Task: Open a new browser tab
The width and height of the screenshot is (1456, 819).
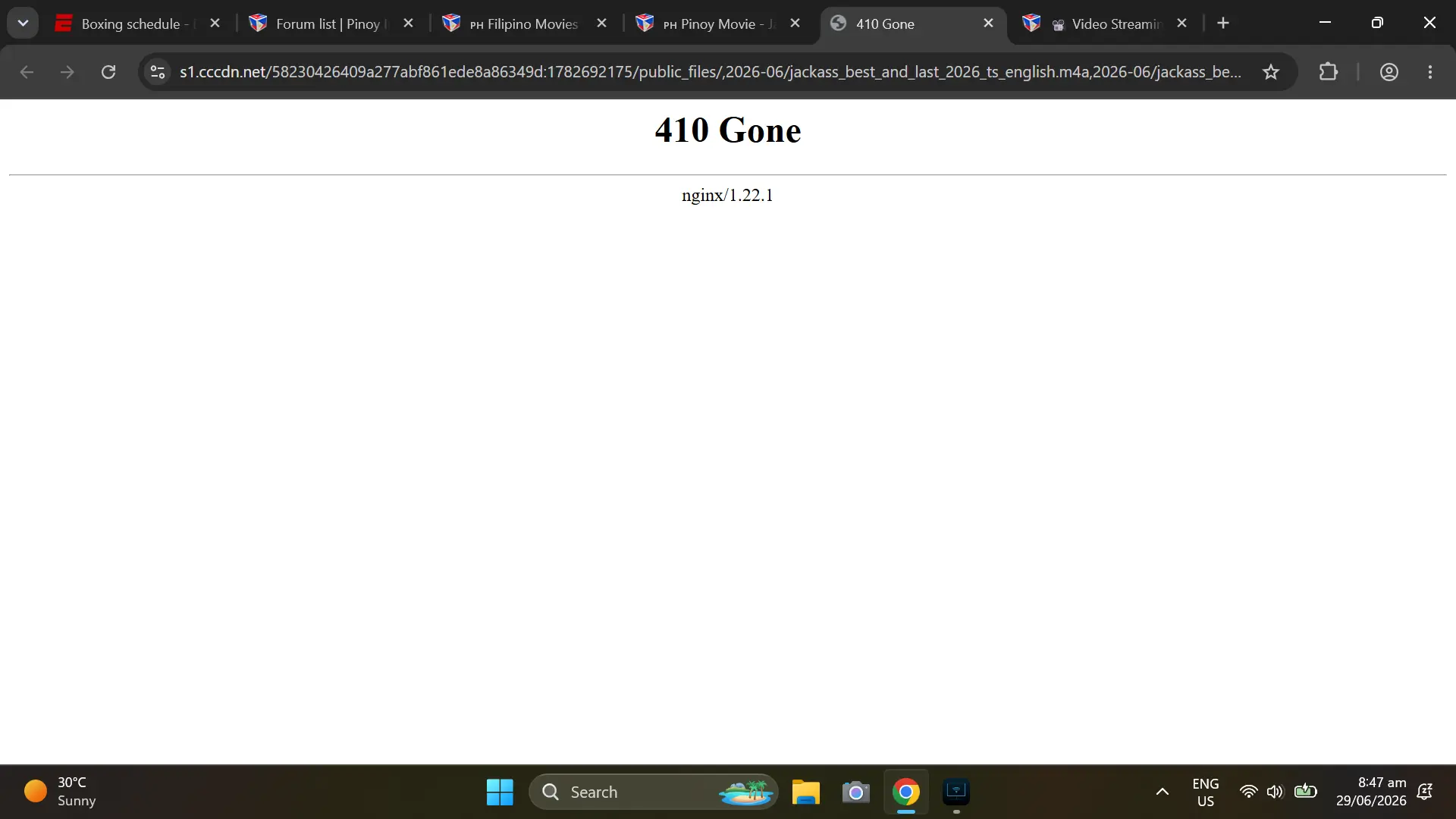Action: click(x=1223, y=24)
